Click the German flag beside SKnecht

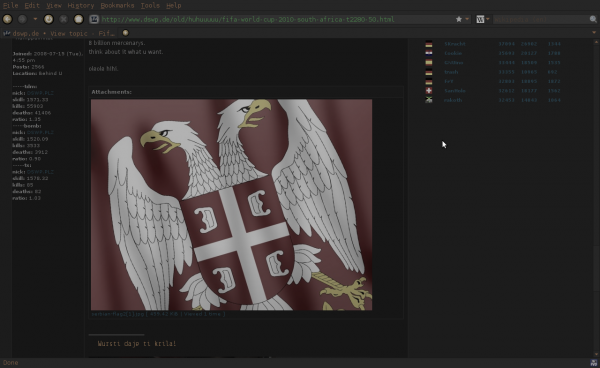pos(429,44)
